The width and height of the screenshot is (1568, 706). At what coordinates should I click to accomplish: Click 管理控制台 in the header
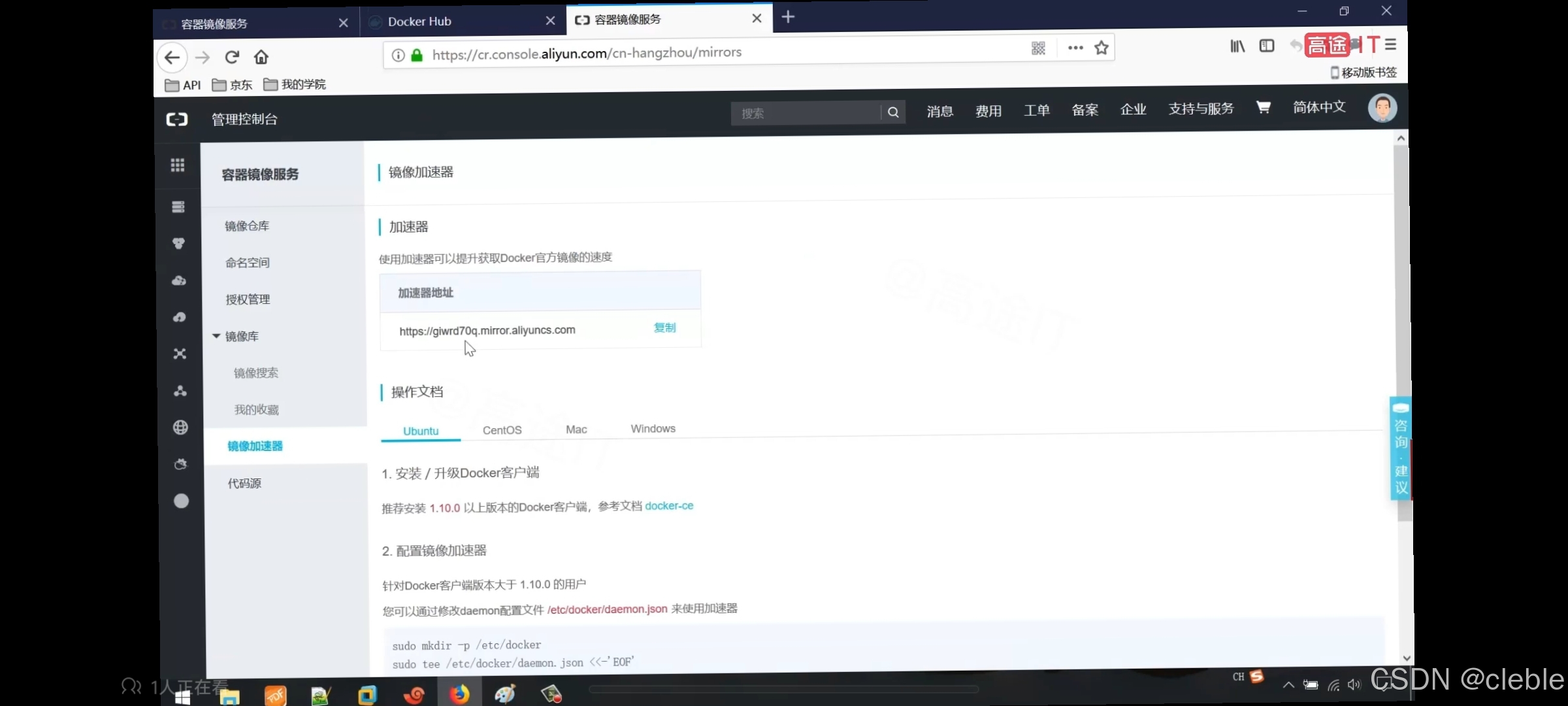(x=244, y=119)
